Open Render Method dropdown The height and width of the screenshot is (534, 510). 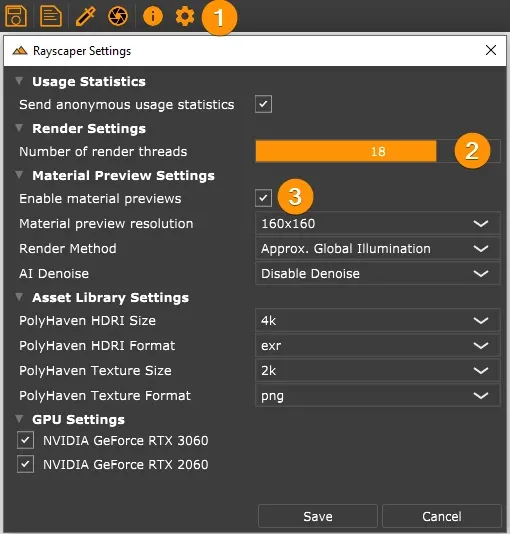pos(378,248)
